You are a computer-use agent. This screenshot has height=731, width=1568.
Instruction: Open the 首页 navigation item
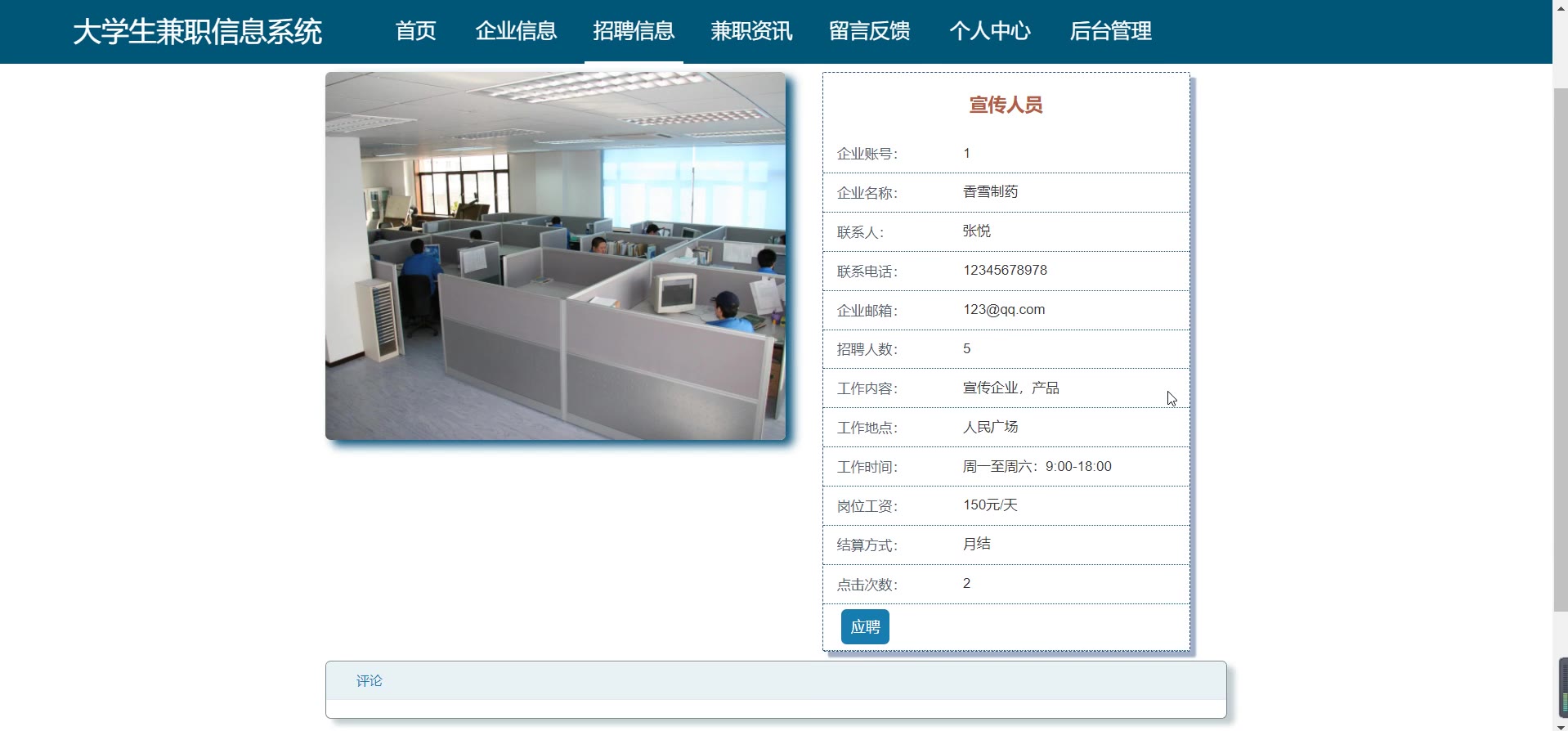tap(415, 31)
